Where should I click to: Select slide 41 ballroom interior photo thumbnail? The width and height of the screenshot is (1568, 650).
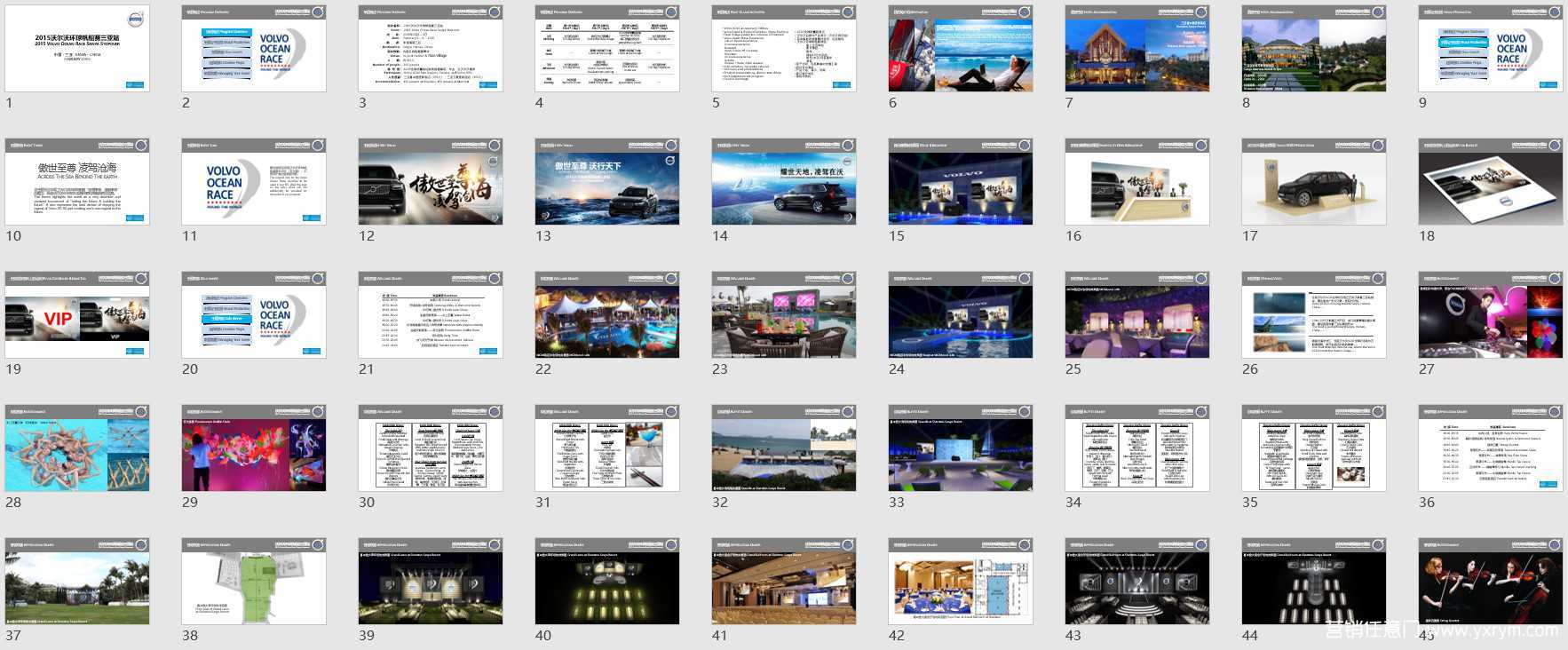point(784,581)
